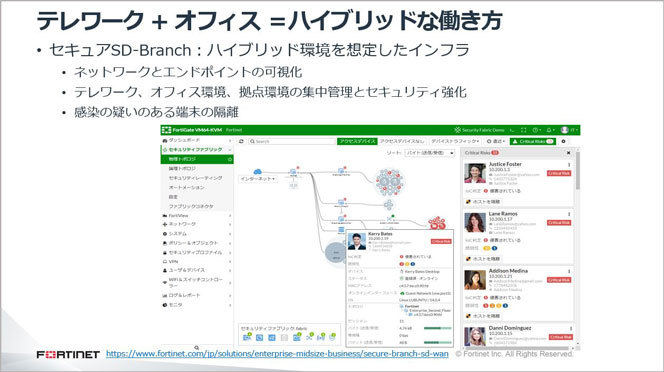
Task: Click the Security Fabric Demo icon
Action: click(x=457, y=130)
